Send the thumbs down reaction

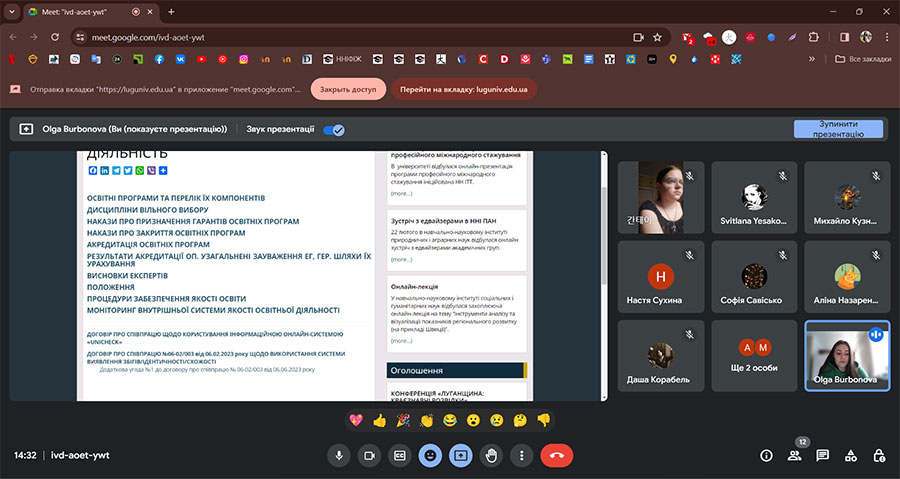(544, 420)
